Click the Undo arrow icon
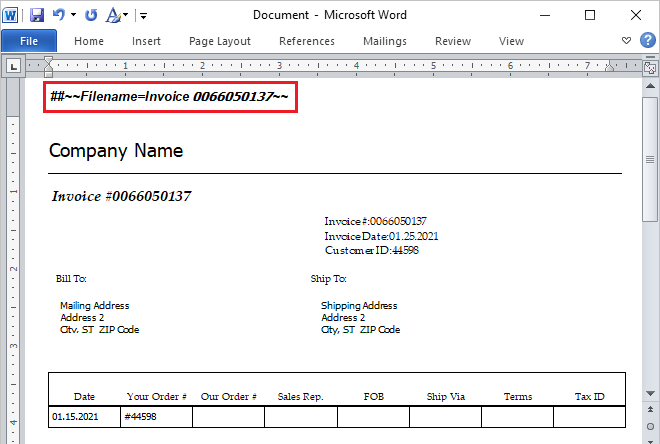 click(59, 15)
